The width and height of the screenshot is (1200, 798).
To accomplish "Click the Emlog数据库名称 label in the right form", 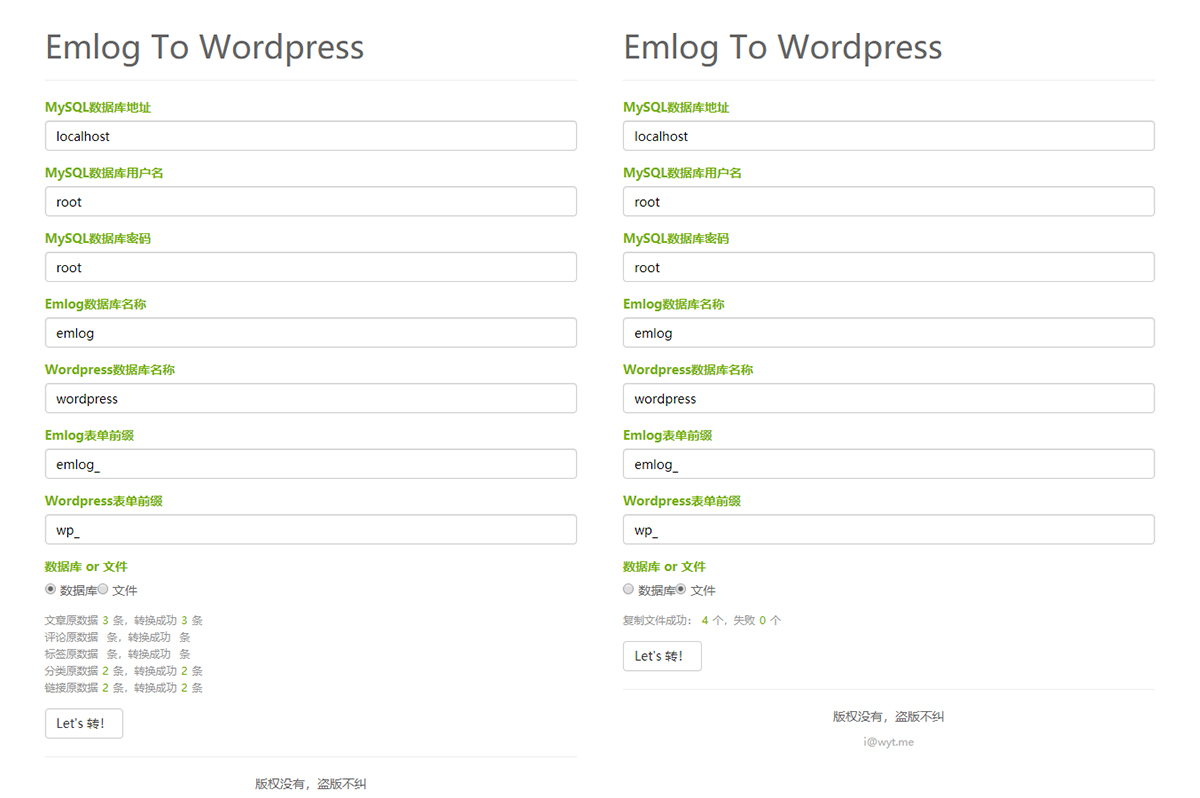I will [674, 304].
